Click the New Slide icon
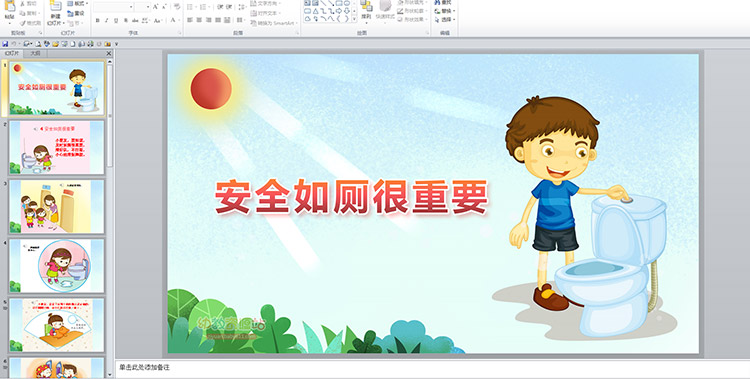Viewport: 750px width, 379px height. click(x=55, y=12)
